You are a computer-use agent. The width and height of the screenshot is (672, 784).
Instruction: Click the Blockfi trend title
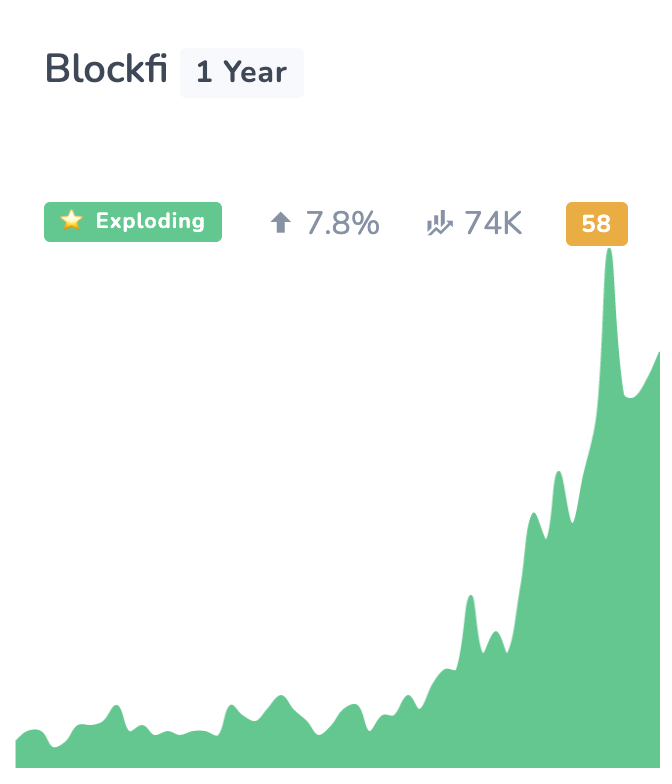(106, 68)
